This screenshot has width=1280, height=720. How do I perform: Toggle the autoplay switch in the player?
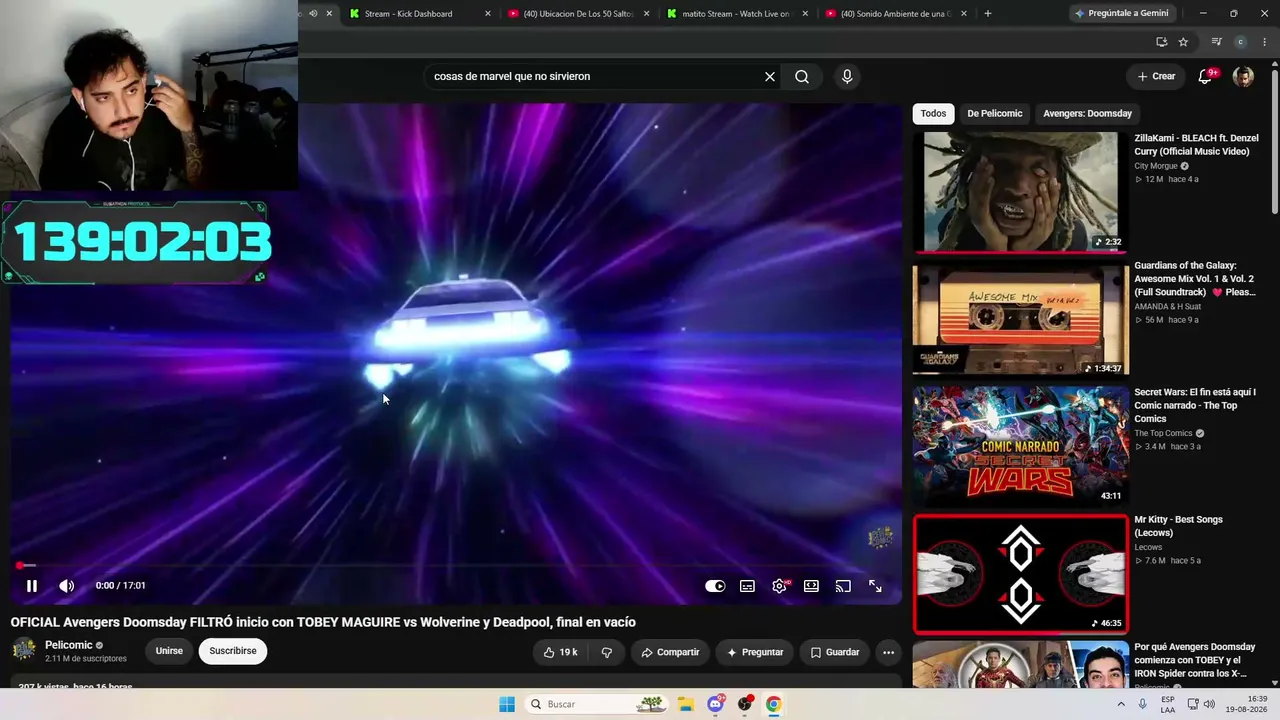[x=715, y=586]
